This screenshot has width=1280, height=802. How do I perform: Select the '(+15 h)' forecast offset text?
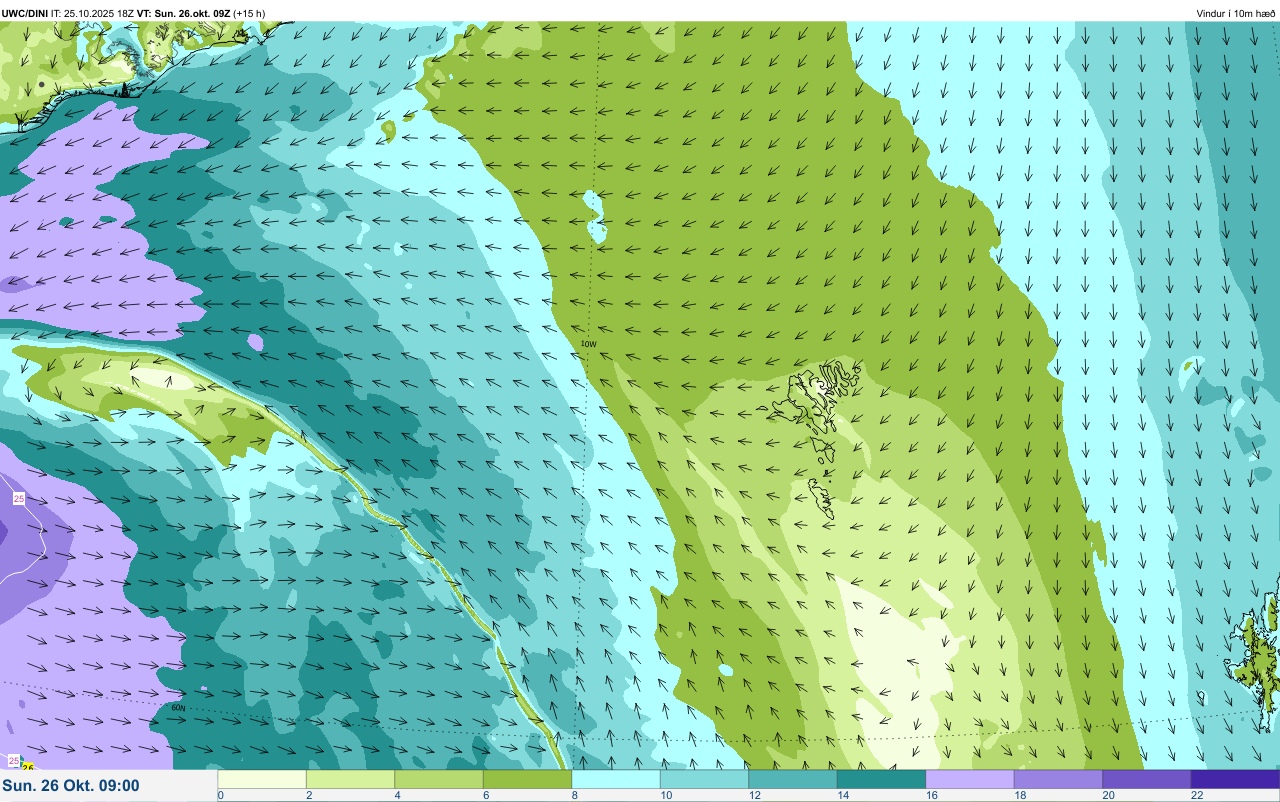[250, 14]
